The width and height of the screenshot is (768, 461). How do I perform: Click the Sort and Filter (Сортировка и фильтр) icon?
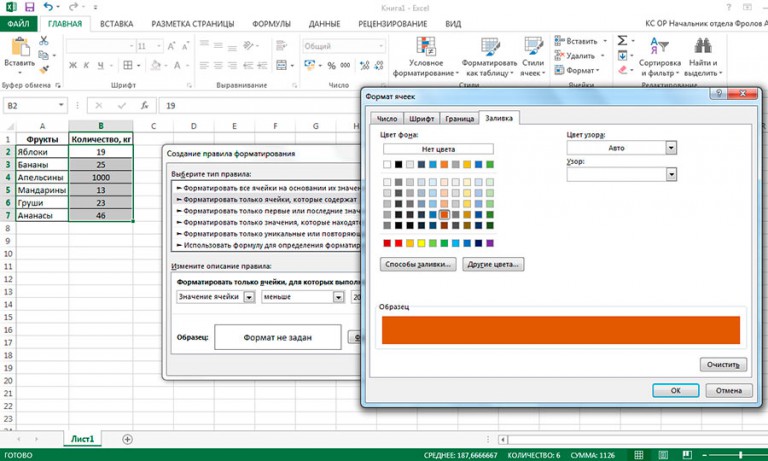click(x=659, y=46)
